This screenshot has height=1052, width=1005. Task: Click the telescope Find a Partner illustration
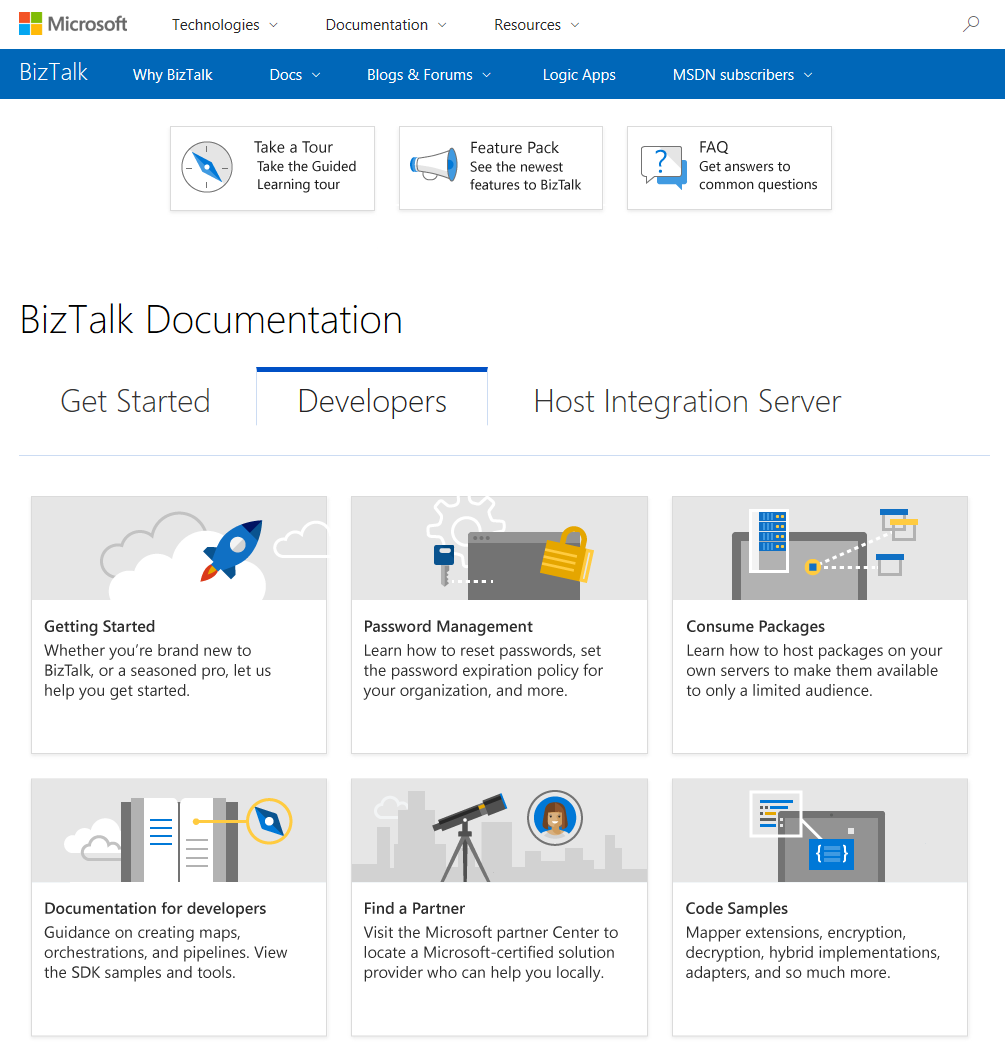499,831
